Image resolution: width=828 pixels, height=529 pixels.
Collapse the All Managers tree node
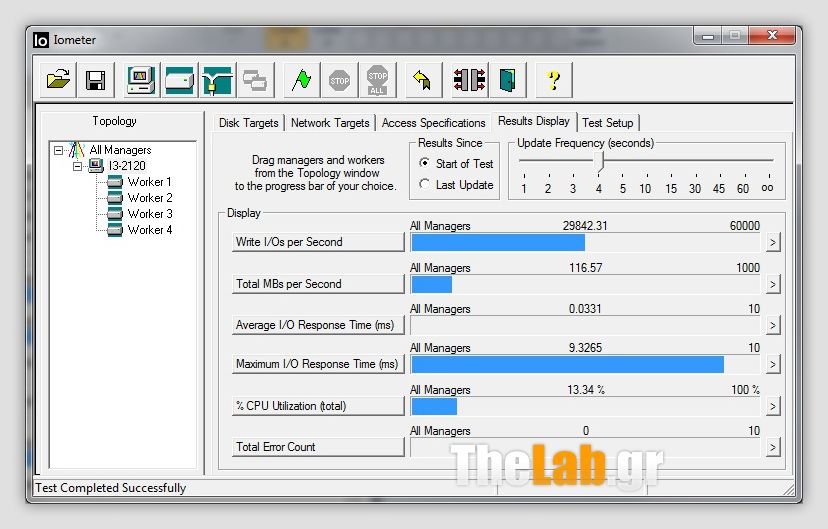click(x=59, y=150)
